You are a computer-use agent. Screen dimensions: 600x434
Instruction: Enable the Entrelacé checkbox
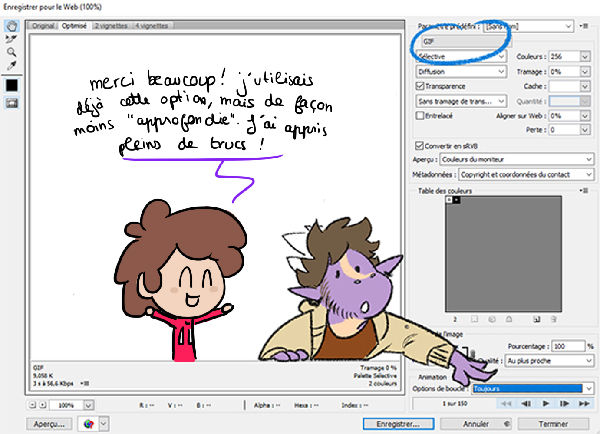[418, 116]
